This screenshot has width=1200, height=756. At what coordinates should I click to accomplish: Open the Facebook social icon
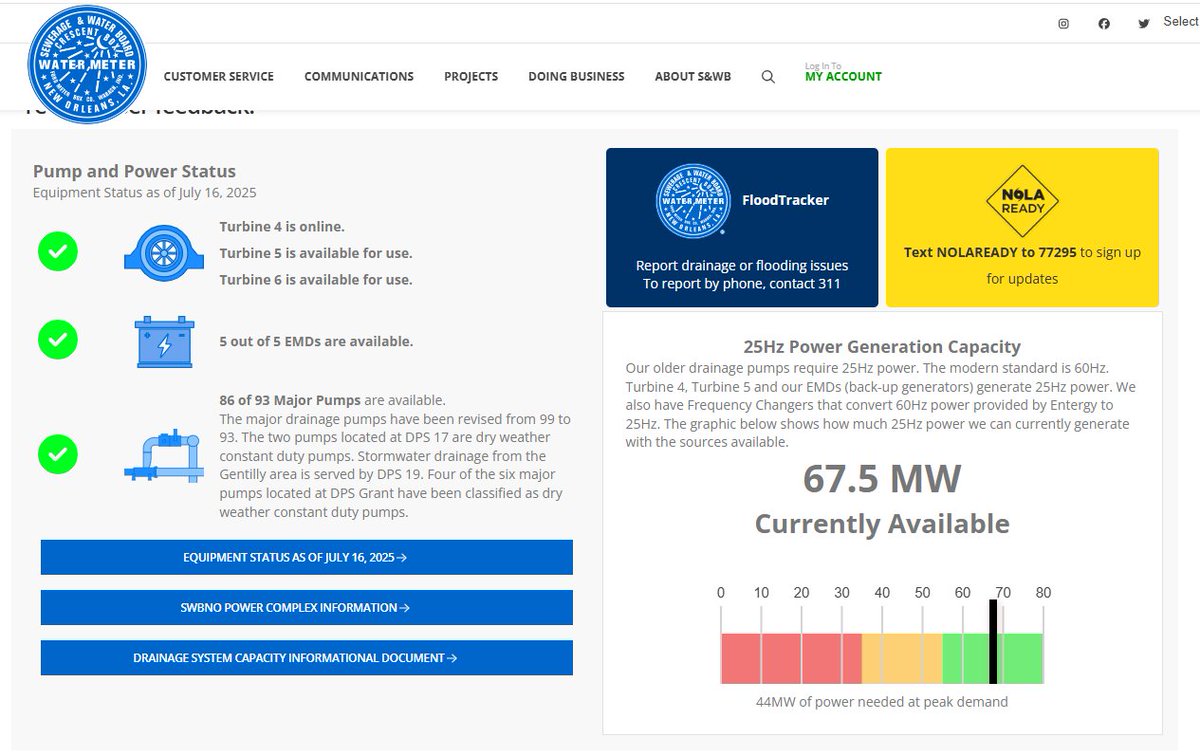click(1104, 24)
